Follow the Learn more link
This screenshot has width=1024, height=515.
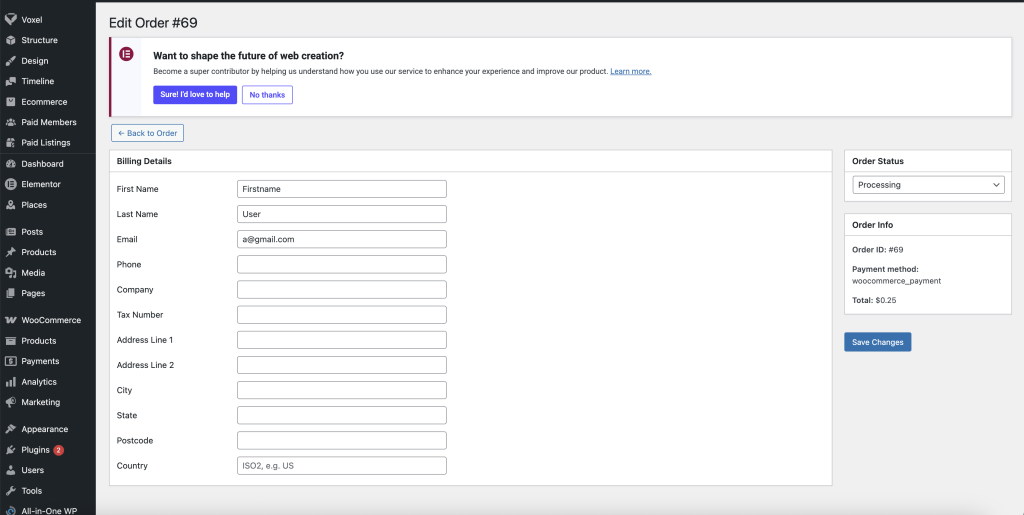pyautogui.click(x=631, y=72)
